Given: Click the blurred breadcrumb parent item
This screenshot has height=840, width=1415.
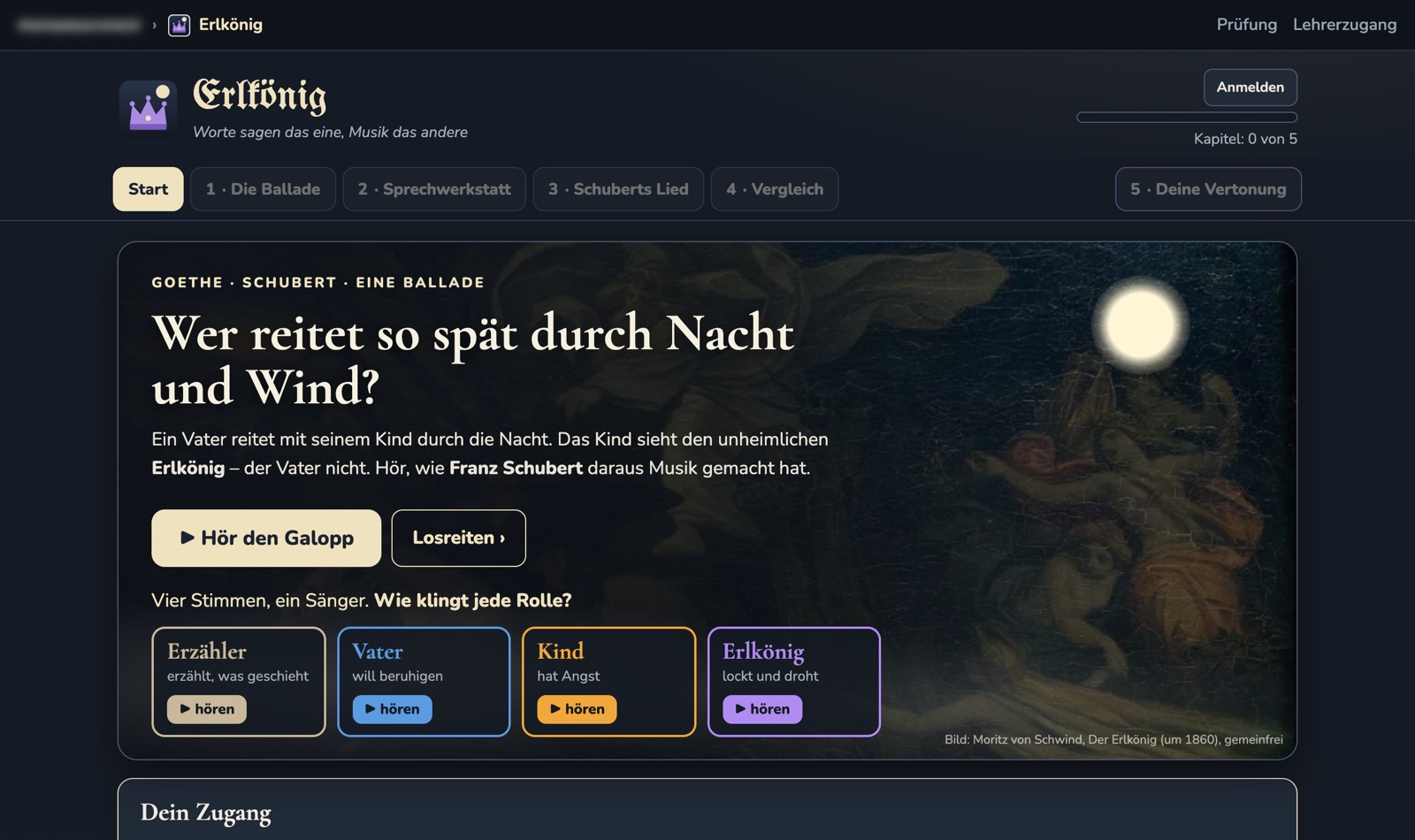Looking at the screenshot, I should (80, 25).
